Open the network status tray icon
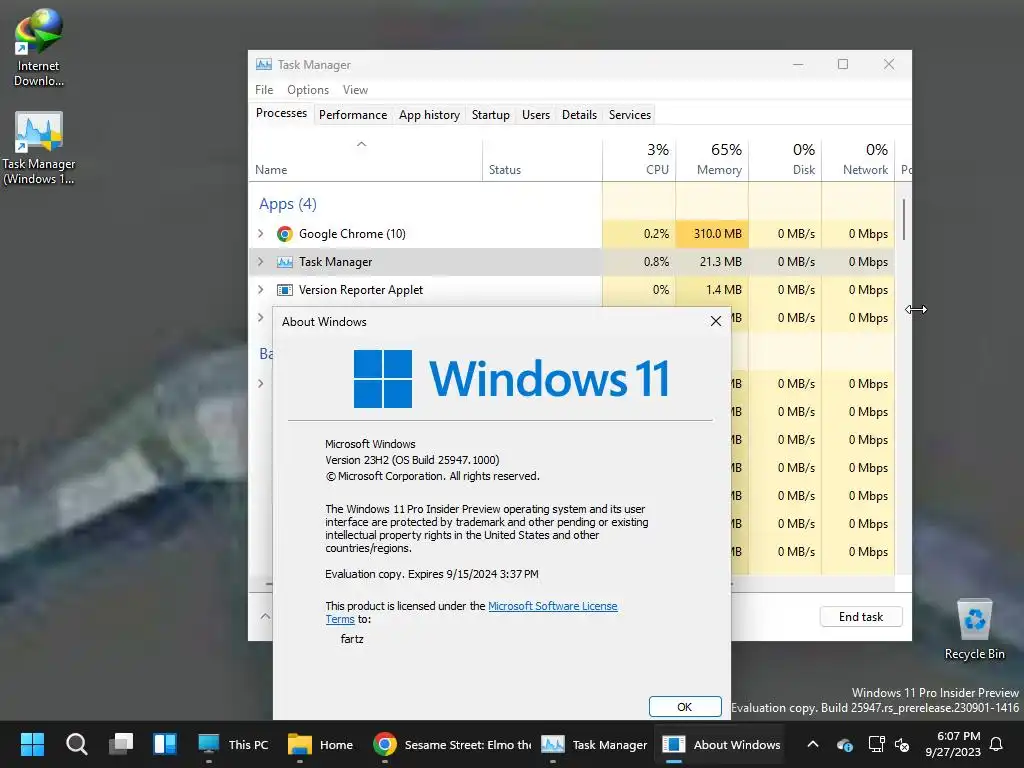The width and height of the screenshot is (1024, 768). pyautogui.click(x=876, y=744)
